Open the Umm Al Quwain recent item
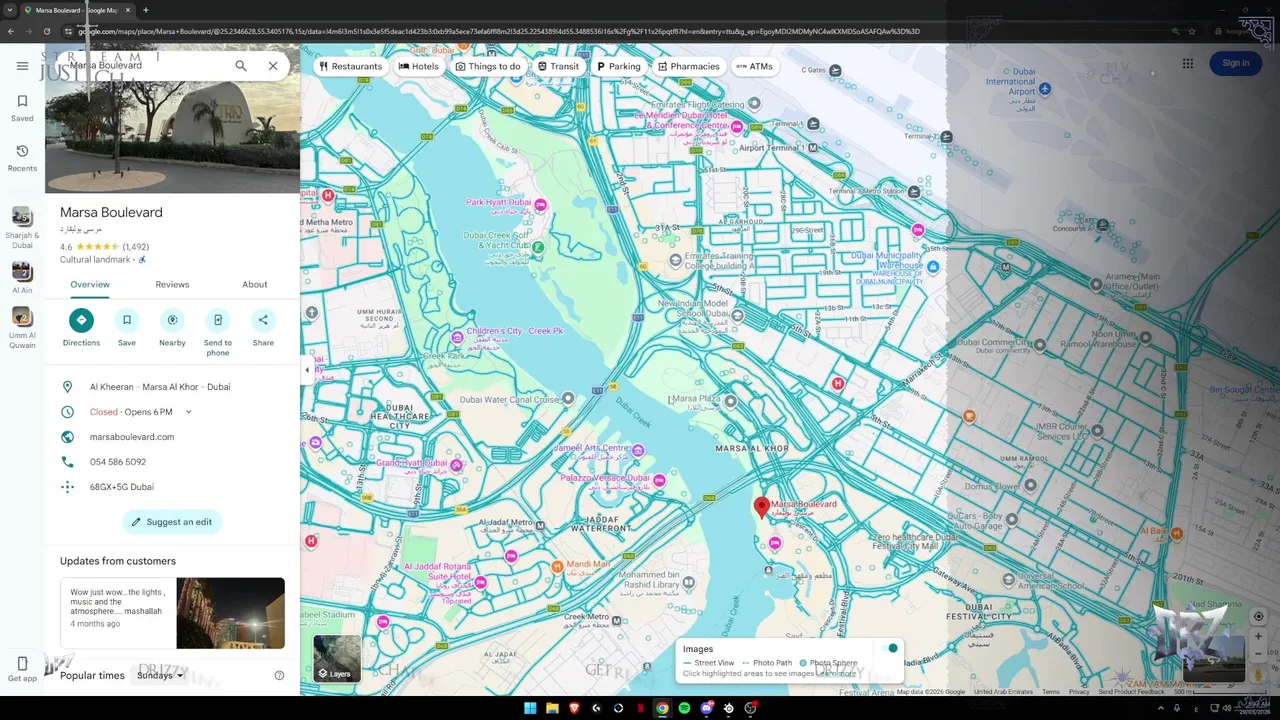This screenshot has height=720, width=1280. [x=22, y=328]
